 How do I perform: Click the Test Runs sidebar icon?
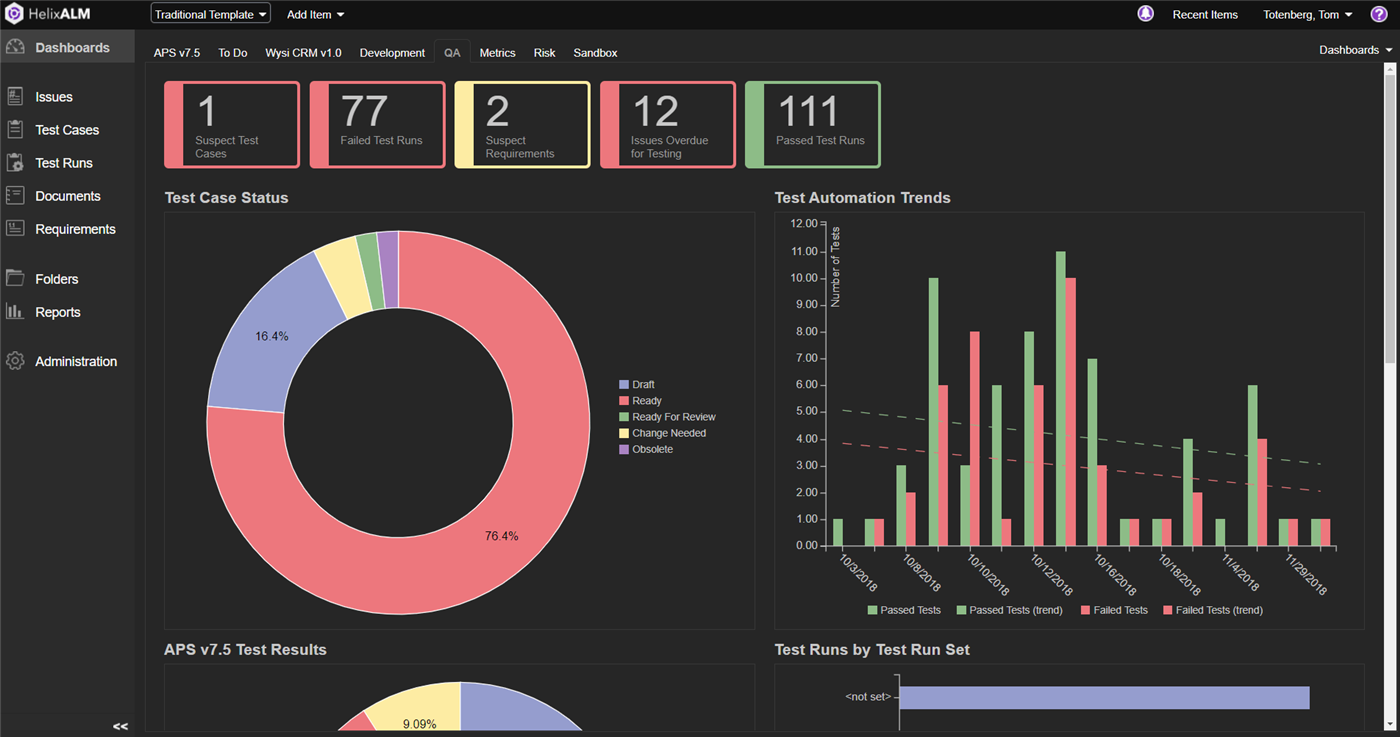(15, 163)
